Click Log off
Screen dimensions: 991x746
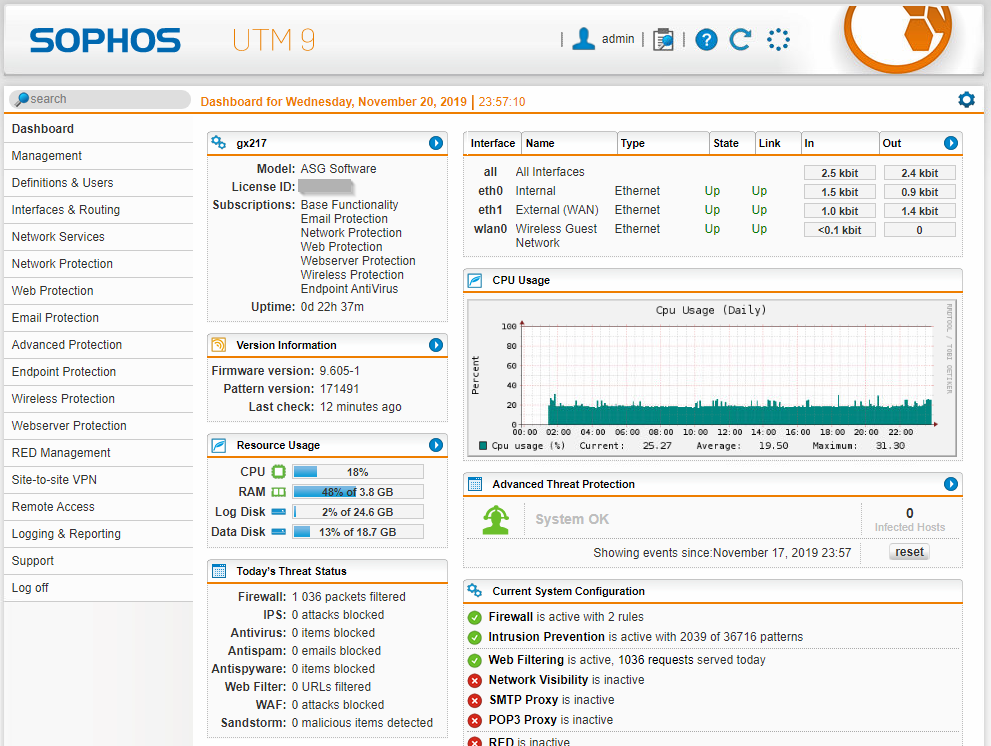pos(98,588)
